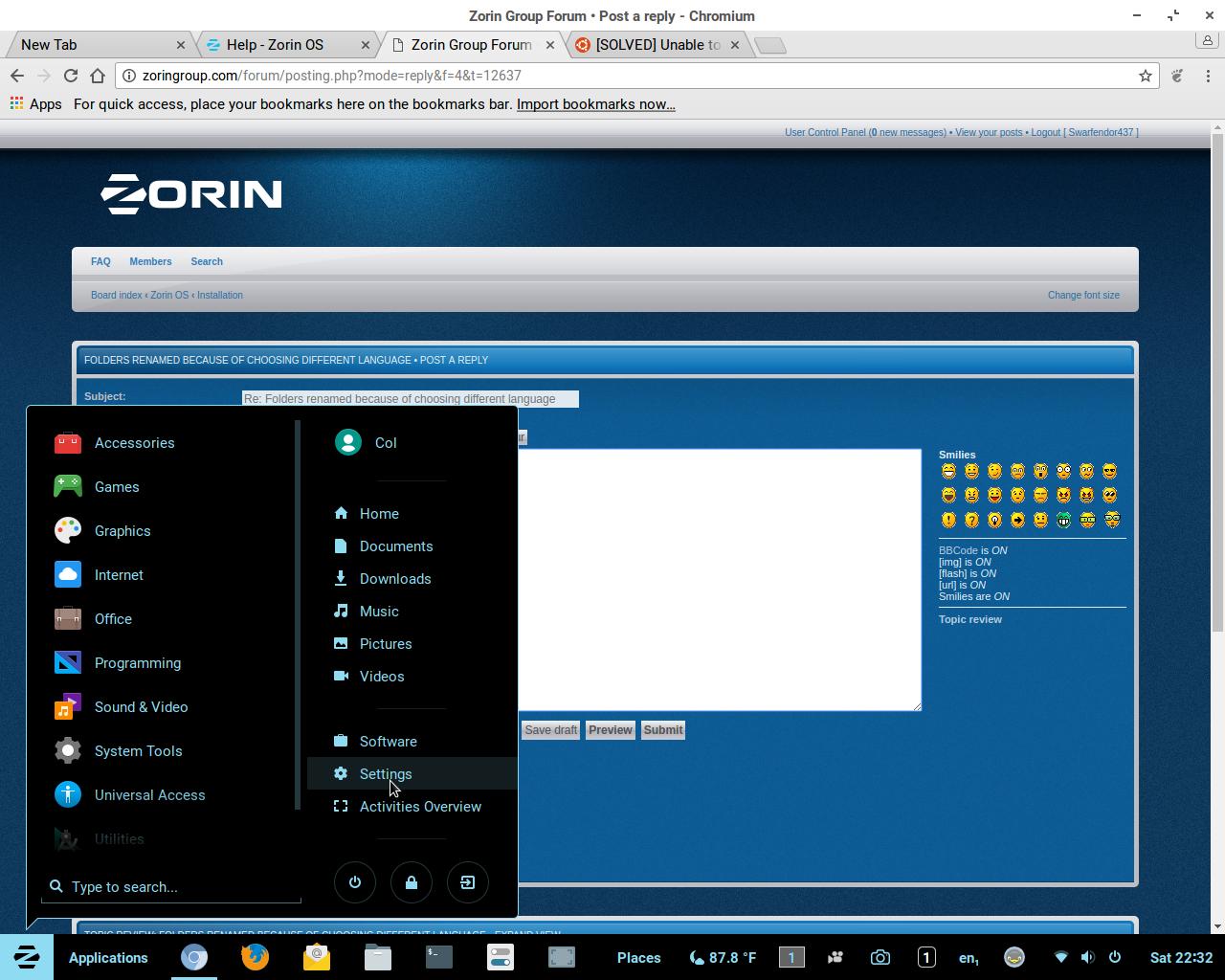
Task: Open the tweak settings taskbar icon
Action: (x=501, y=957)
